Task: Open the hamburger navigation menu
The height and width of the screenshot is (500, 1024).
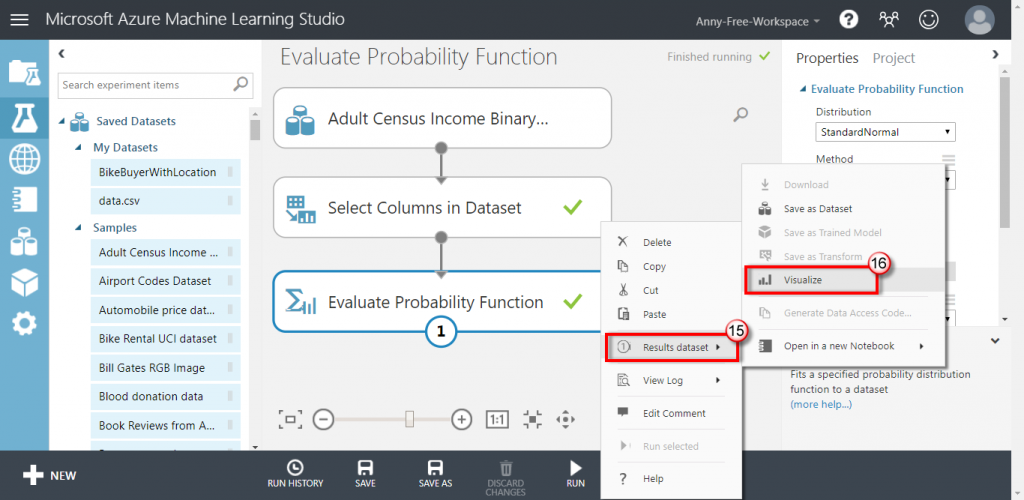Action: 20,20
